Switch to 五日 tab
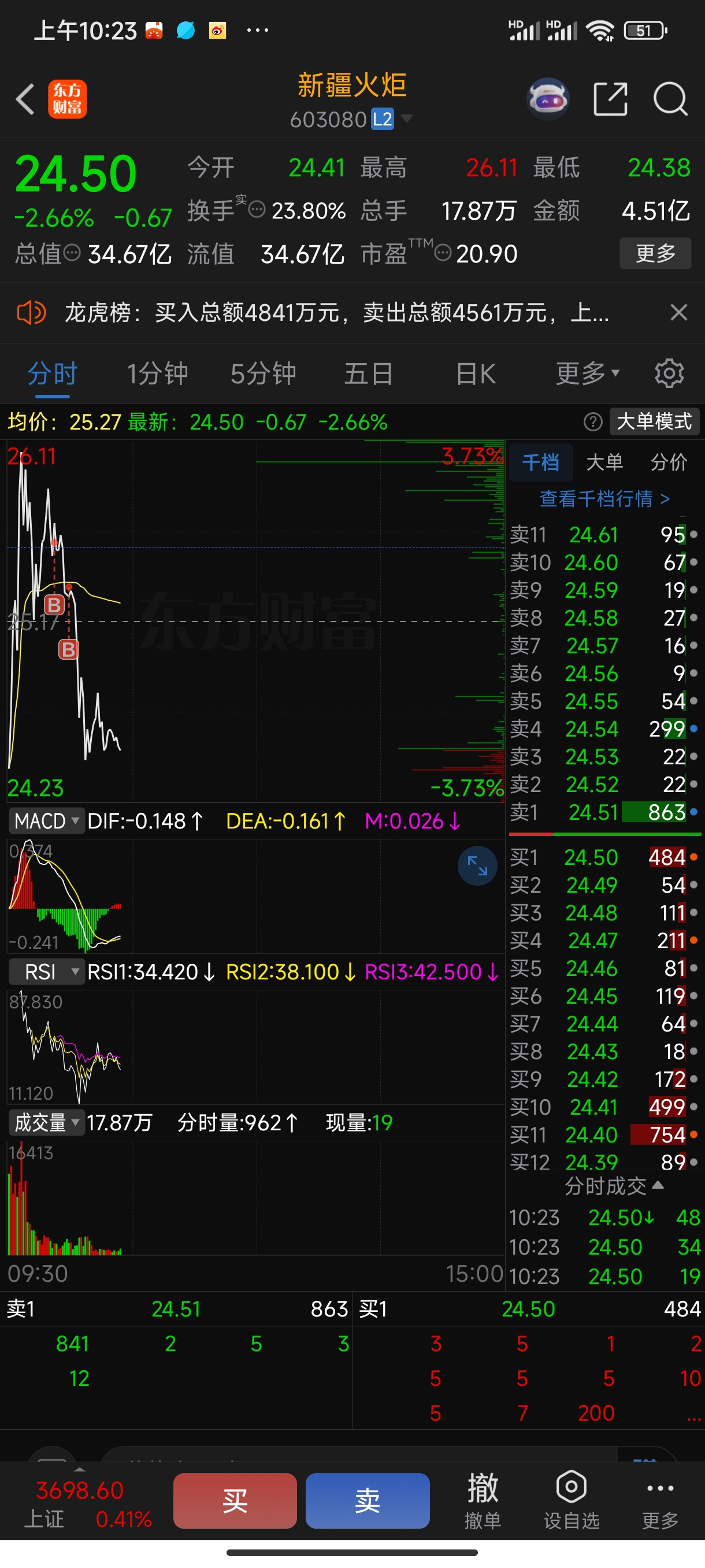 (x=369, y=373)
